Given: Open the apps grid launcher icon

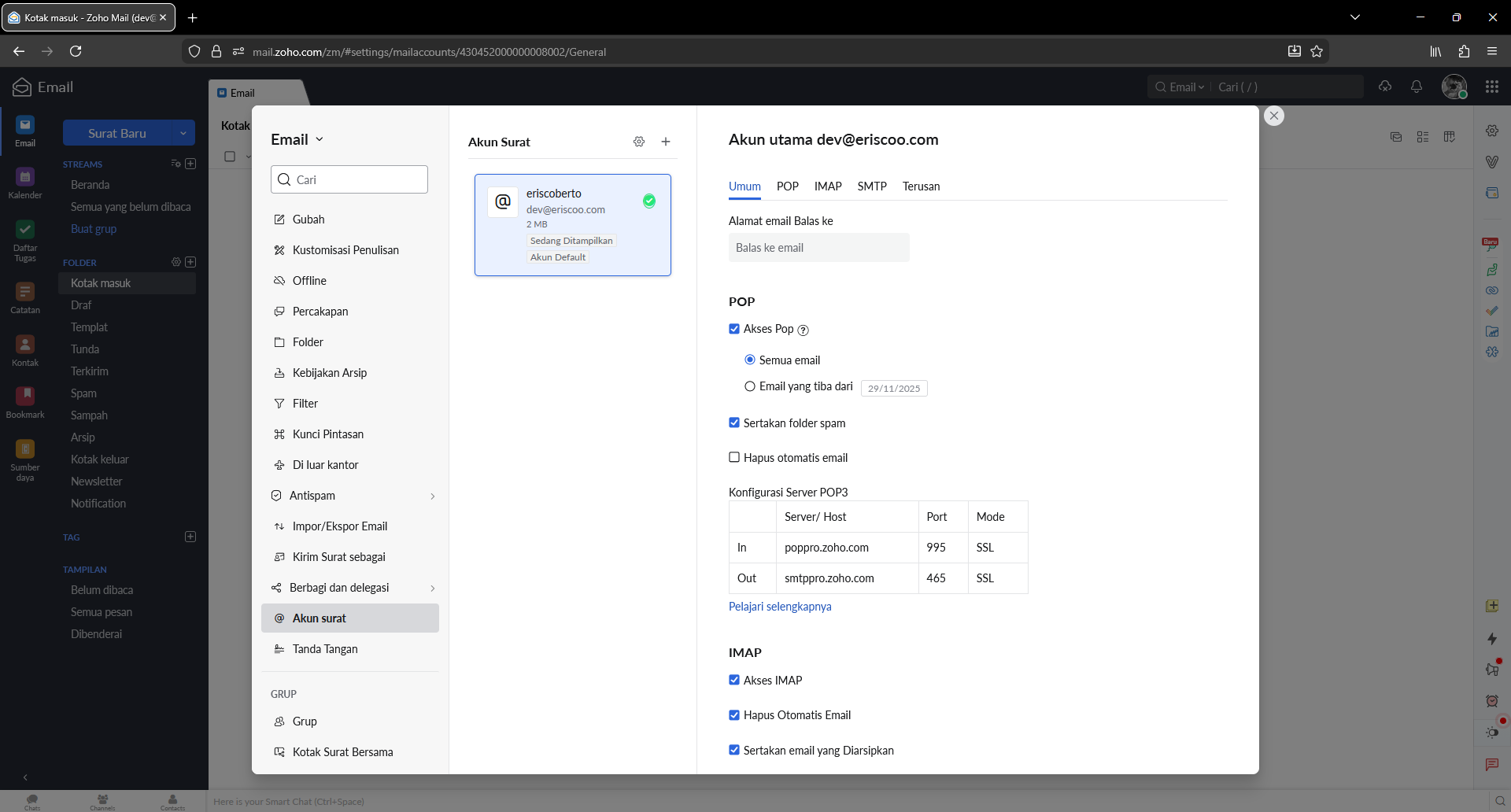Looking at the screenshot, I should coord(1492,87).
